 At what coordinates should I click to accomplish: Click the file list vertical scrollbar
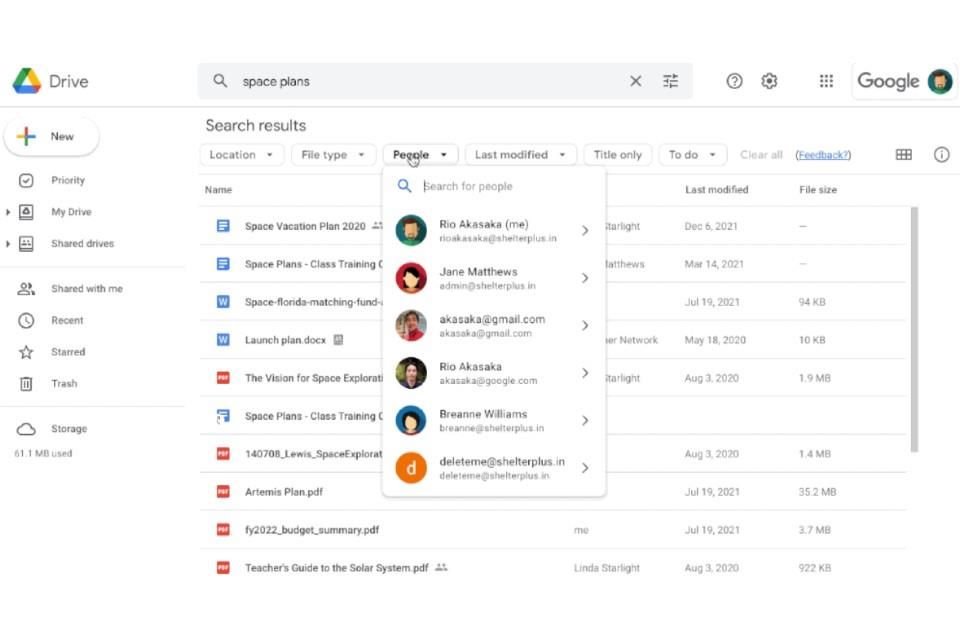click(912, 330)
